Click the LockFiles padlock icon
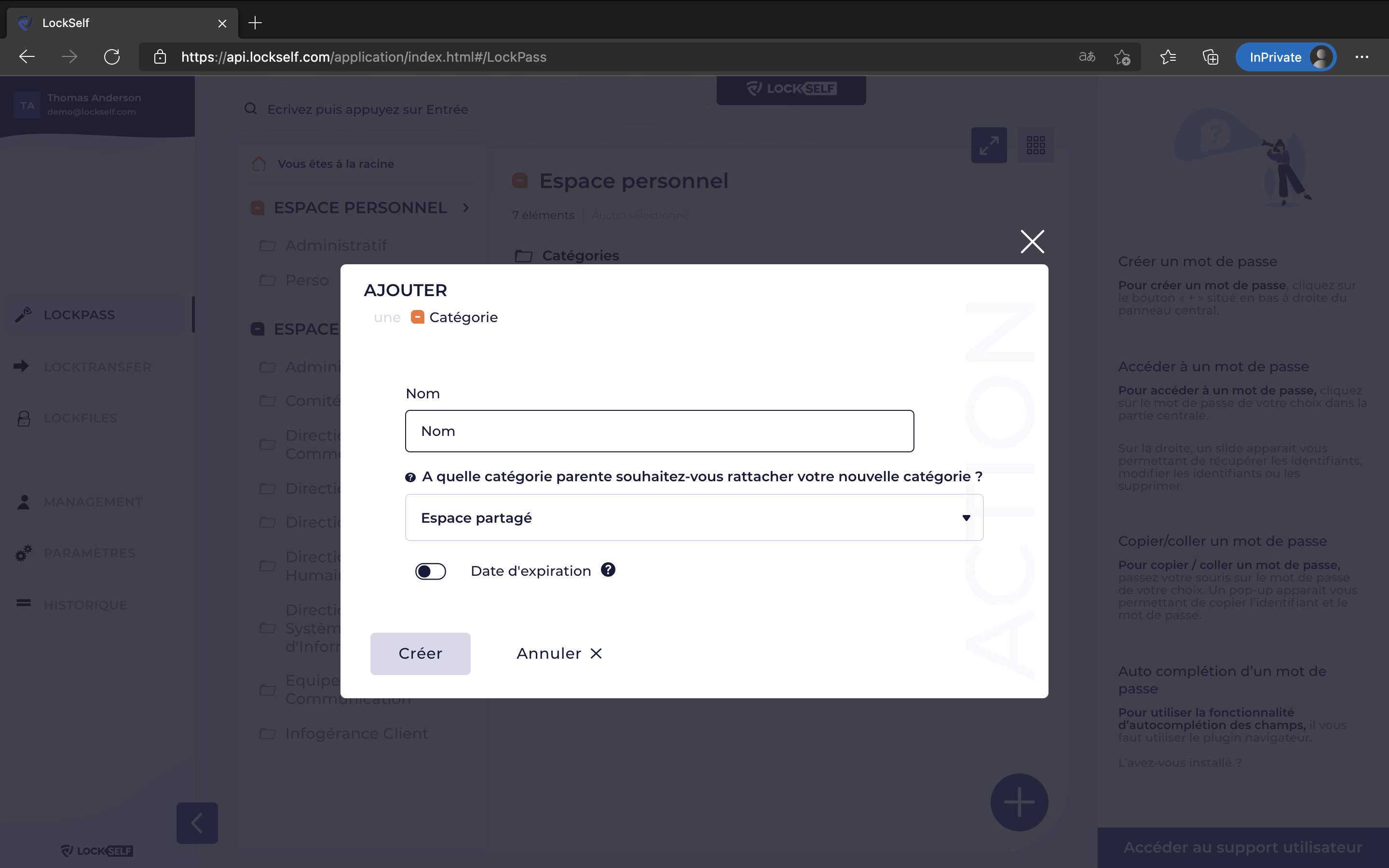The height and width of the screenshot is (868, 1389). pos(24,419)
